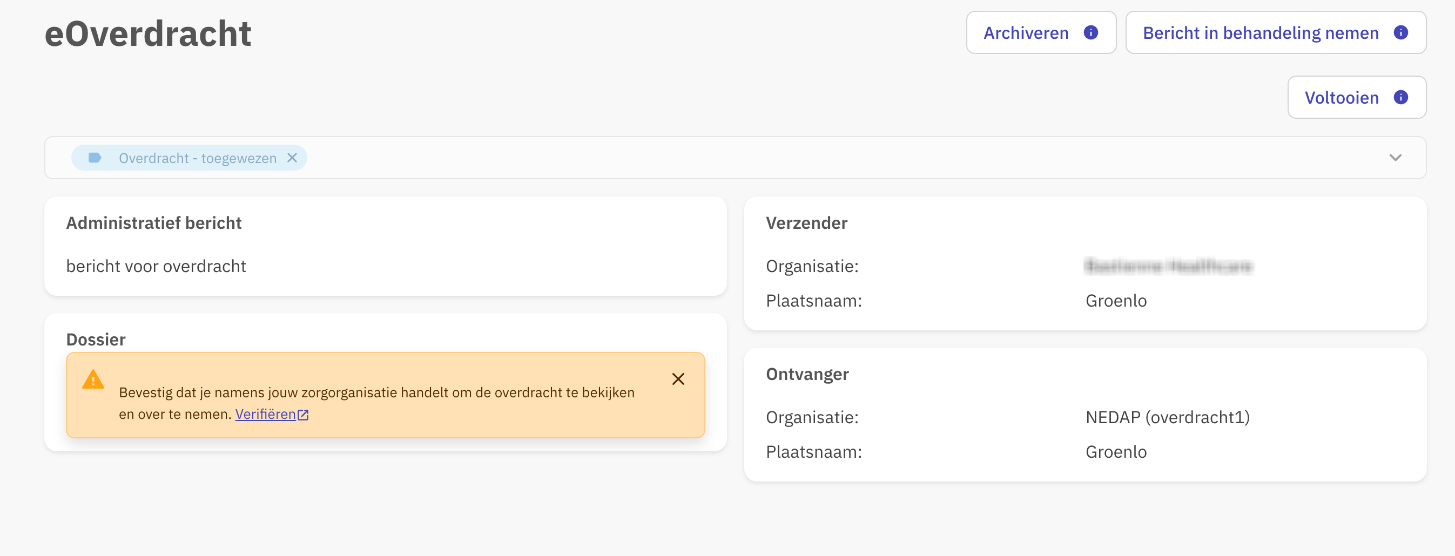1455x556 pixels.
Task: Expand the tags dropdown chevron
Action: click(1396, 158)
